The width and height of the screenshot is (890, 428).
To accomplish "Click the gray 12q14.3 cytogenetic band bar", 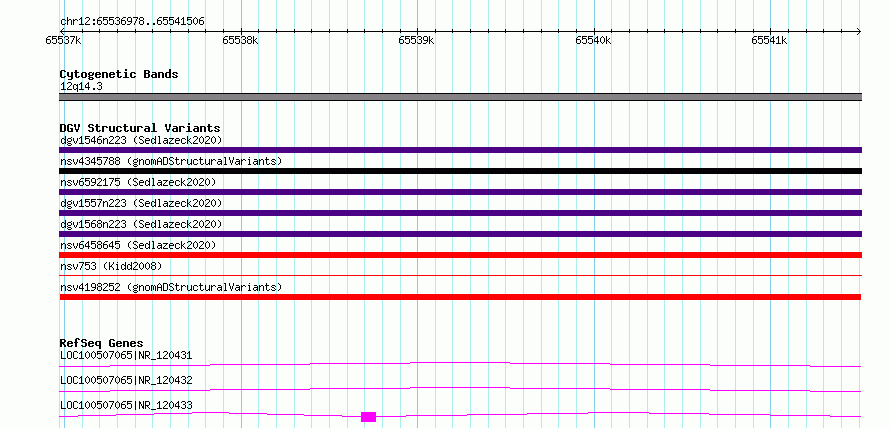I will click(460, 97).
